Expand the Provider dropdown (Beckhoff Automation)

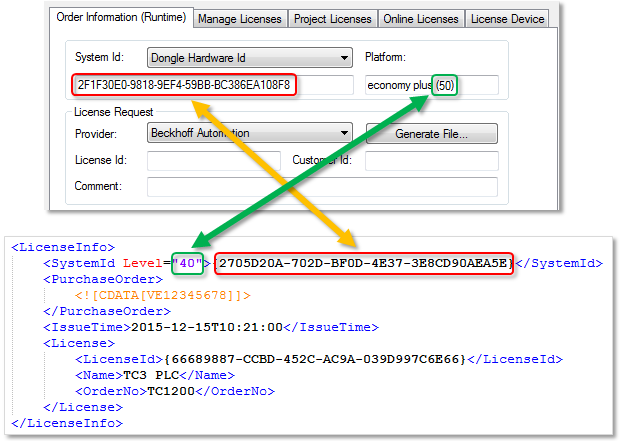click(250, 133)
